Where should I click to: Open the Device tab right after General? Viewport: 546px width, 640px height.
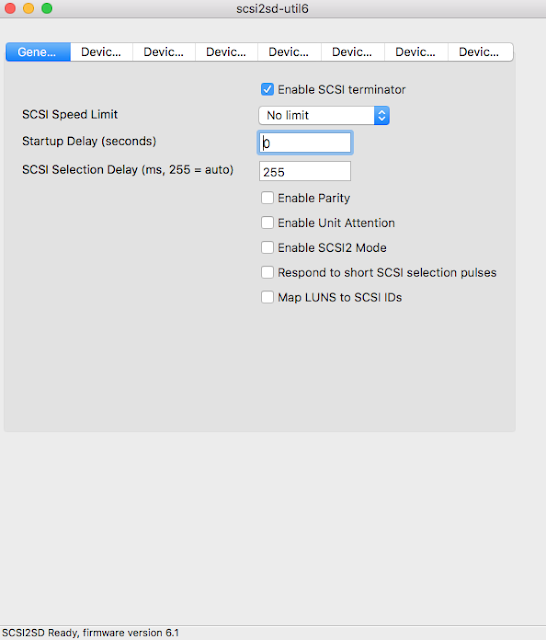pos(101,52)
